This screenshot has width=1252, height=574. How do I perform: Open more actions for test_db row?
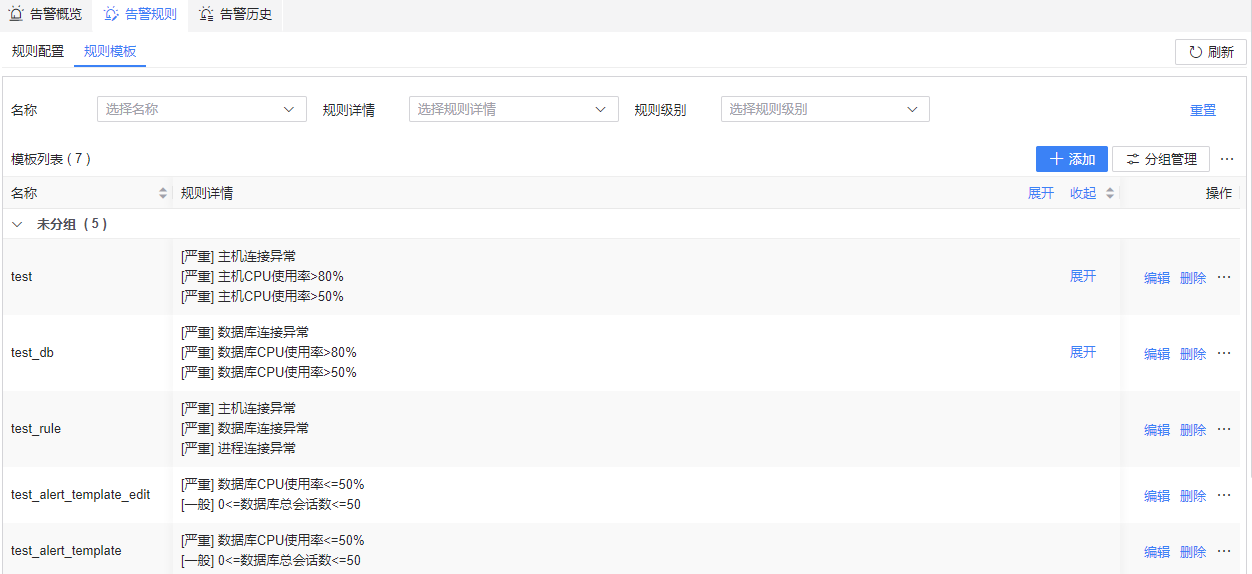(x=1224, y=353)
